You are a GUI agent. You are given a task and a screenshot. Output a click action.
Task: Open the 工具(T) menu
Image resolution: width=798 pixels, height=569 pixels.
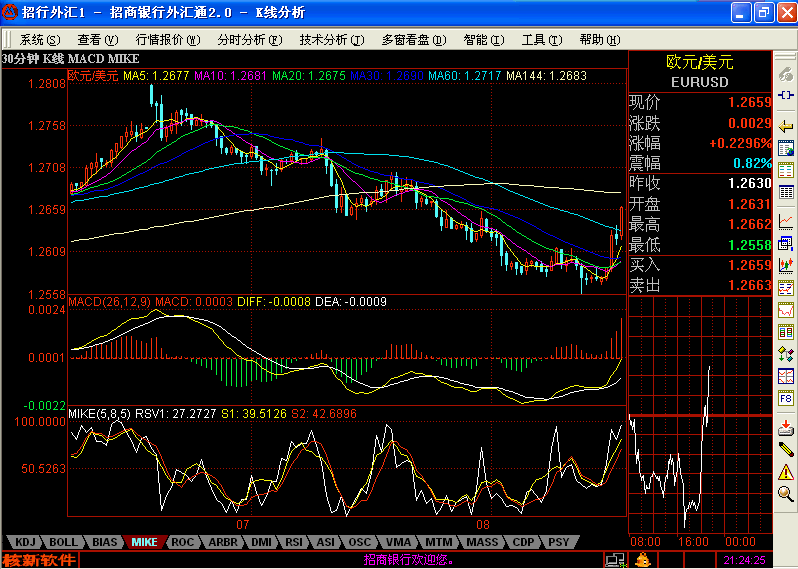tap(542, 40)
